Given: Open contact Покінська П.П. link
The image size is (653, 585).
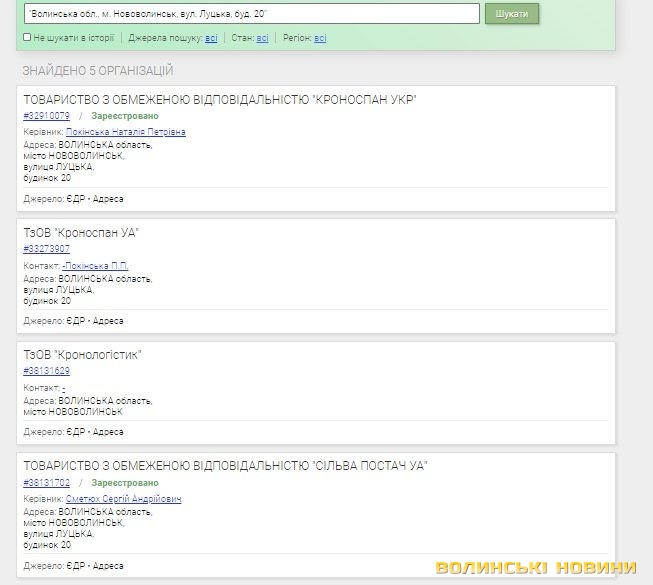Looking at the screenshot, I should pyautogui.click(x=96, y=266).
